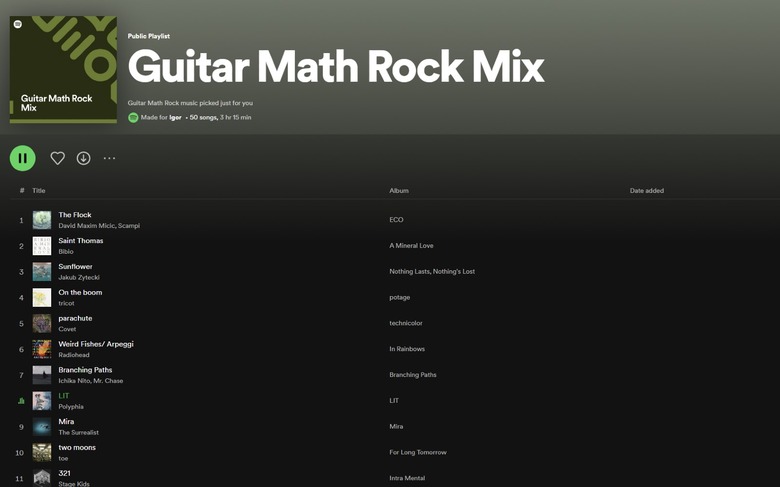This screenshot has width=780, height=487.
Task: Click the Spotify logo next to Made for
Action: coord(133,117)
